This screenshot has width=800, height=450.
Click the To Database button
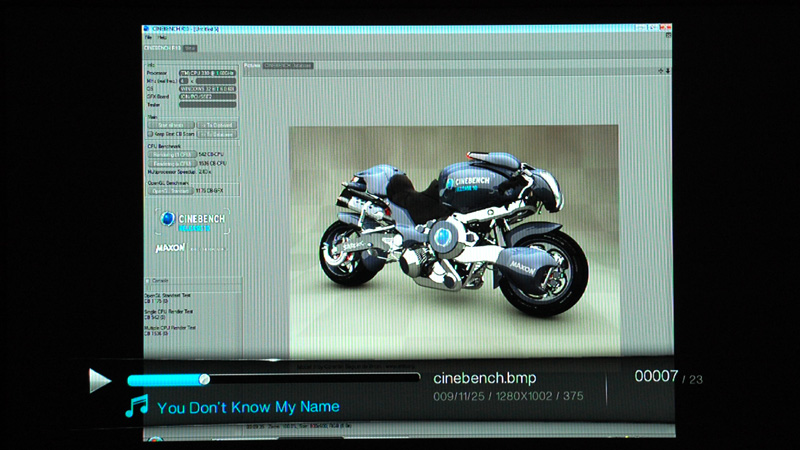(x=217, y=134)
